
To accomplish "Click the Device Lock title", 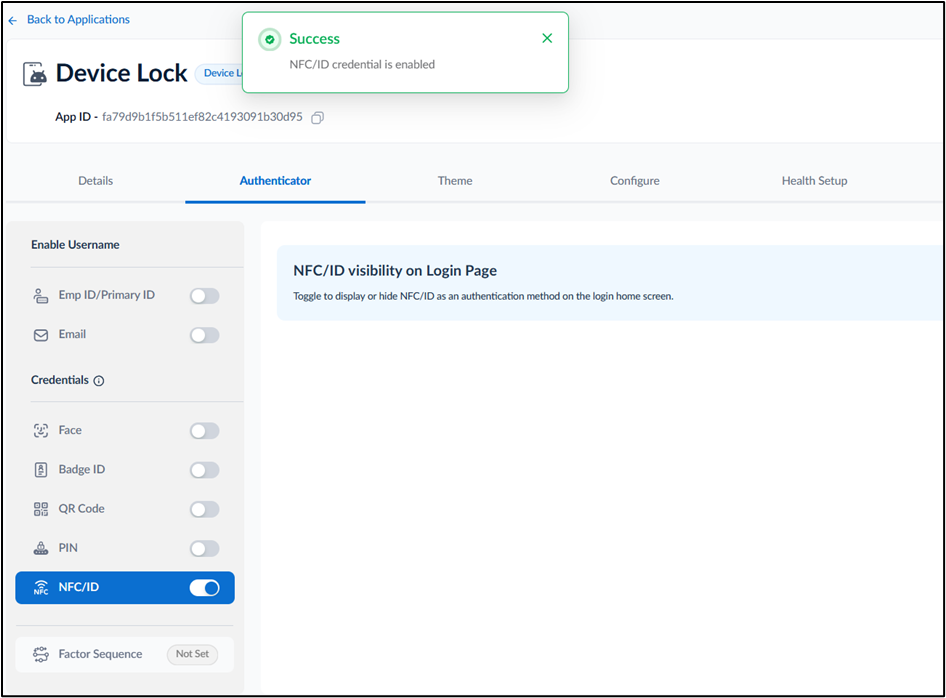I will point(121,73).
